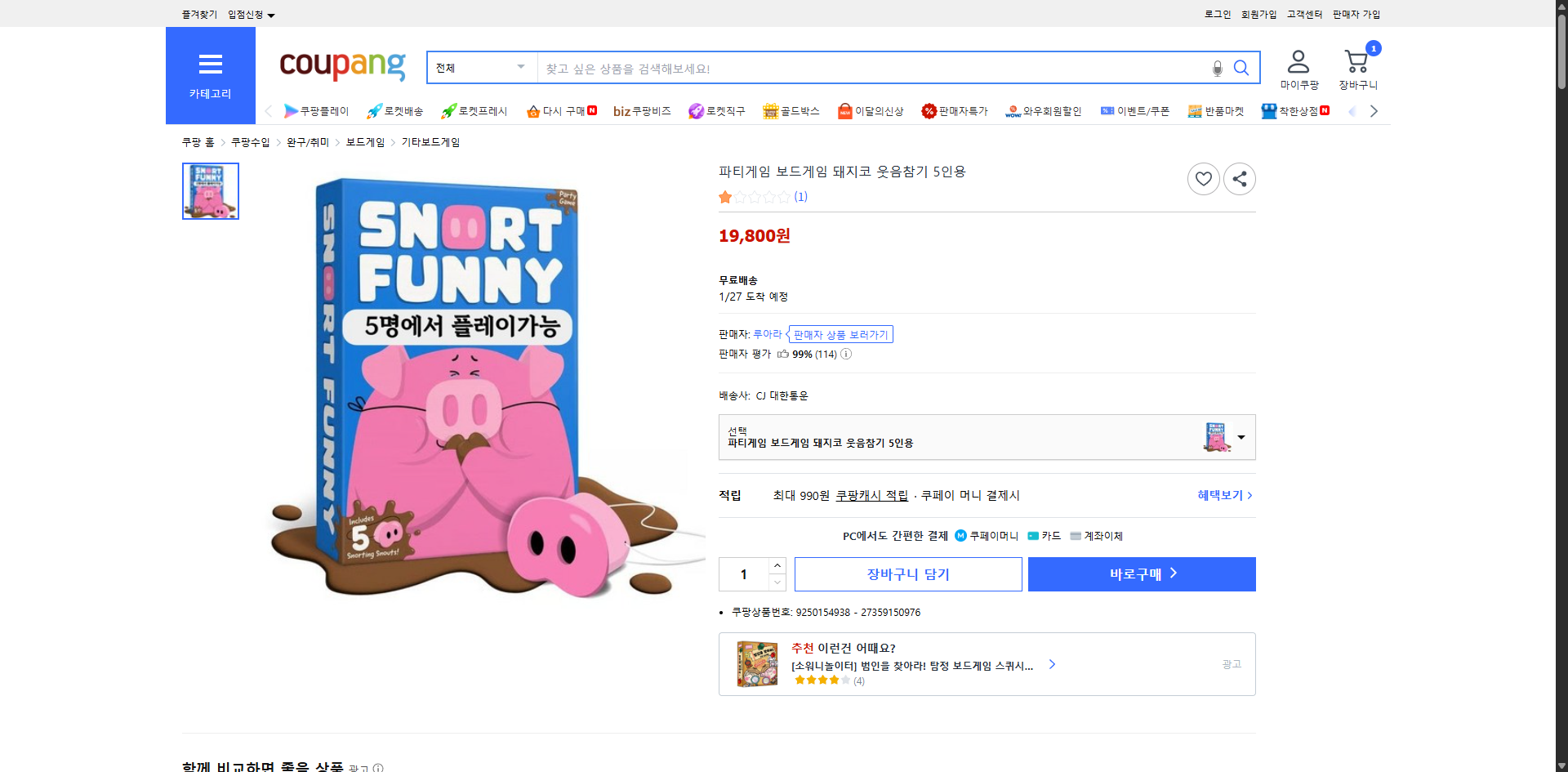Image resolution: width=1568 pixels, height=772 pixels.
Task: Expand the 입점신청 dropdown arrow
Action: 272,15
